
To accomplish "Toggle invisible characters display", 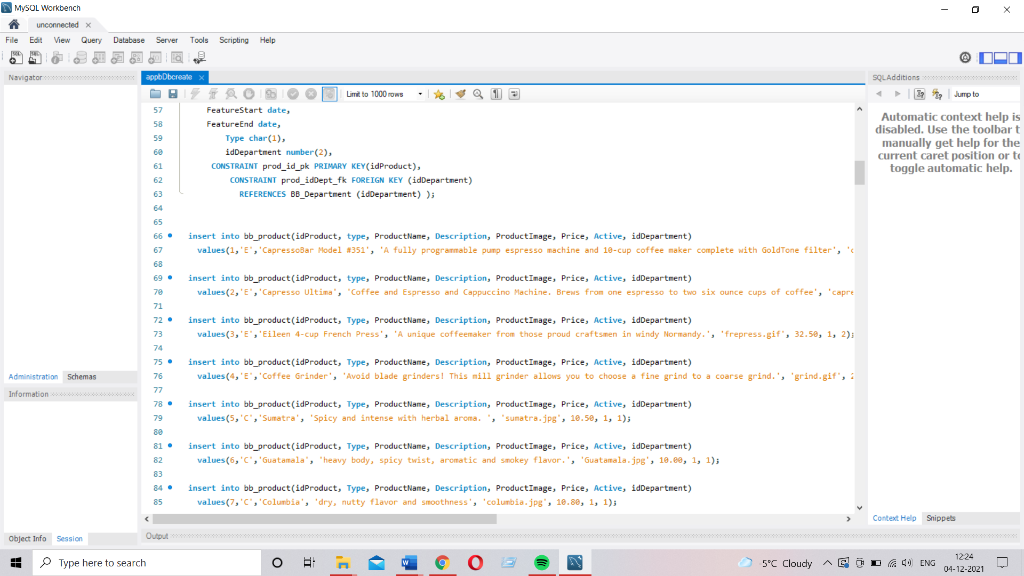I will click(x=496, y=94).
